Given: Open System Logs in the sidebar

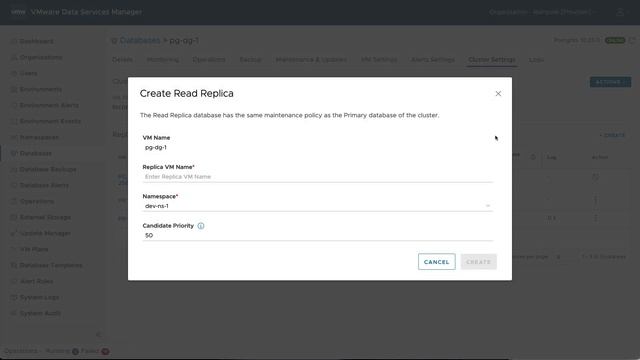Looking at the screenshot, I should click(39, 297).
